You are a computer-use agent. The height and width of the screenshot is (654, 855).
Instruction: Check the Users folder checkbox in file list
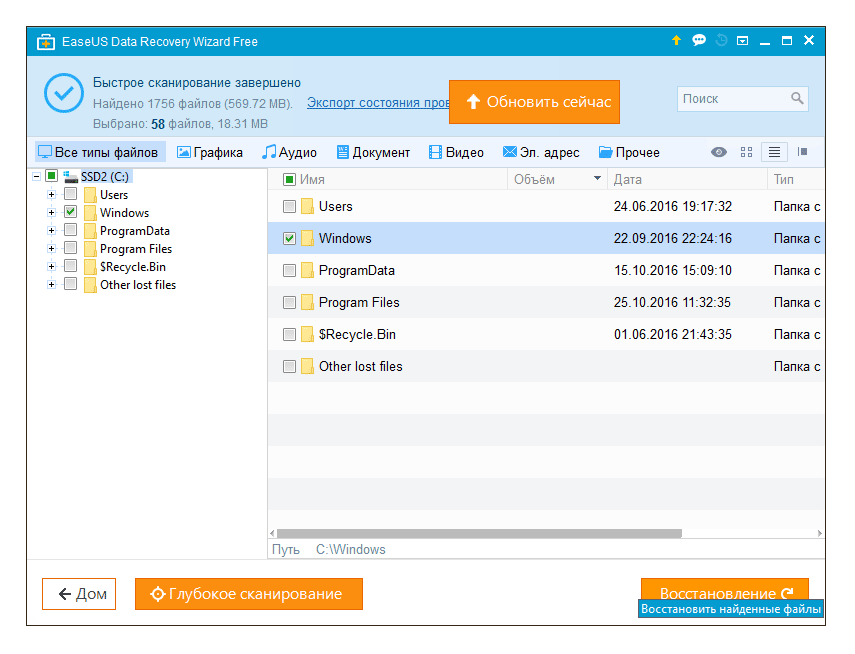(289, 207)
